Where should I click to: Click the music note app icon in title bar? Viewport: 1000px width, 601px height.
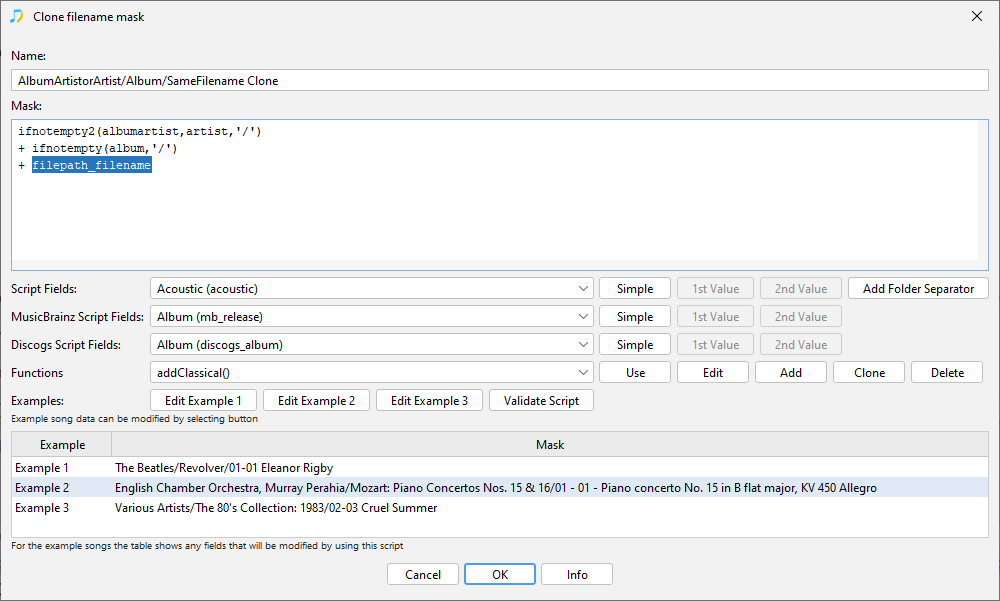tap(17, 17)
